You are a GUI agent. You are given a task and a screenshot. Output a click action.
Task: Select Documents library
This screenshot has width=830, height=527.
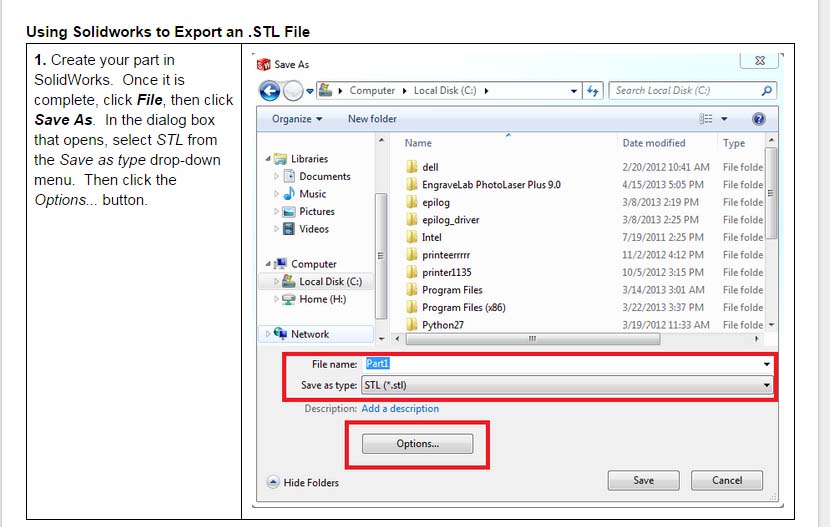[x=324, y=176]
